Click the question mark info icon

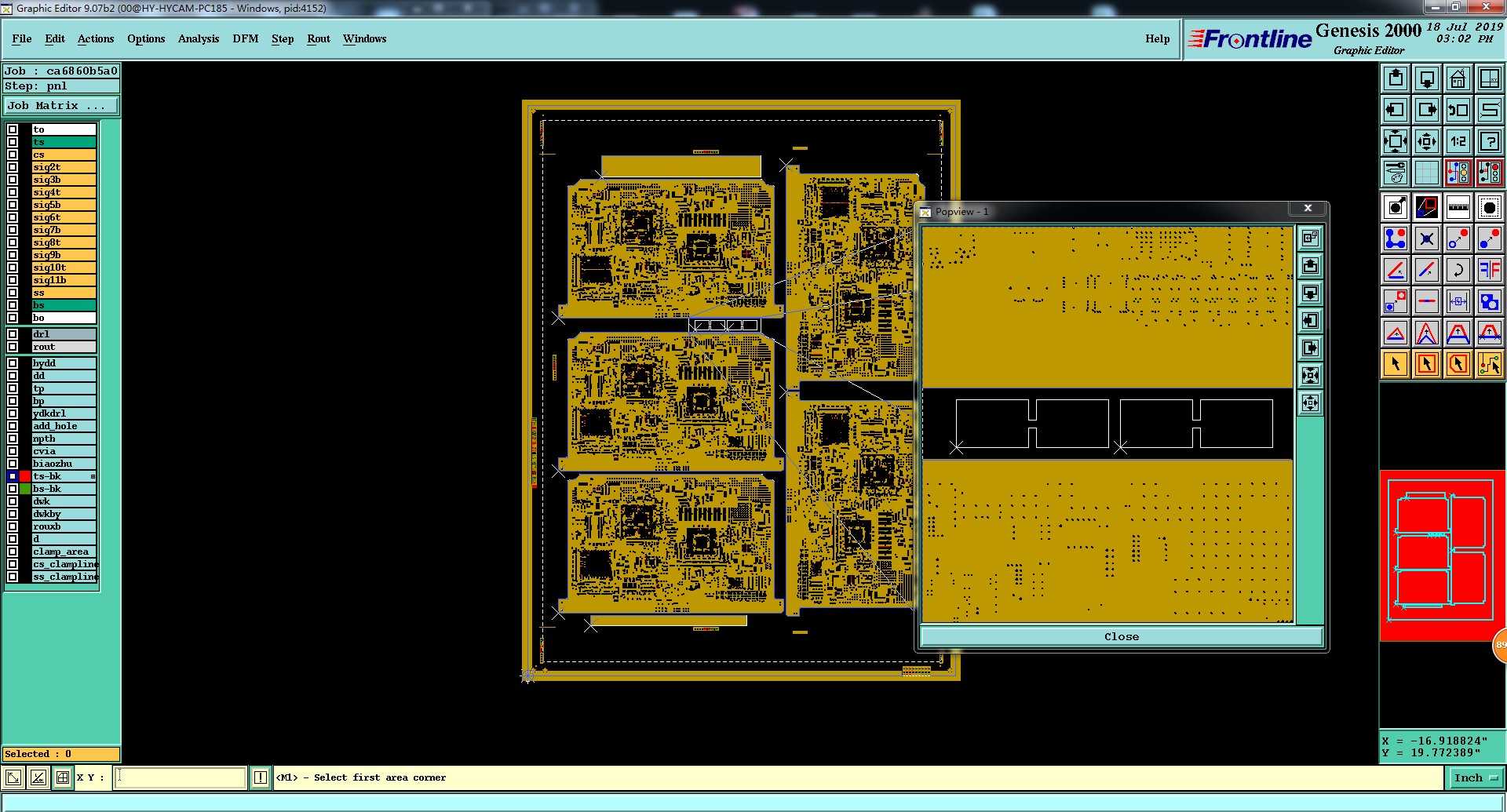1490,141
